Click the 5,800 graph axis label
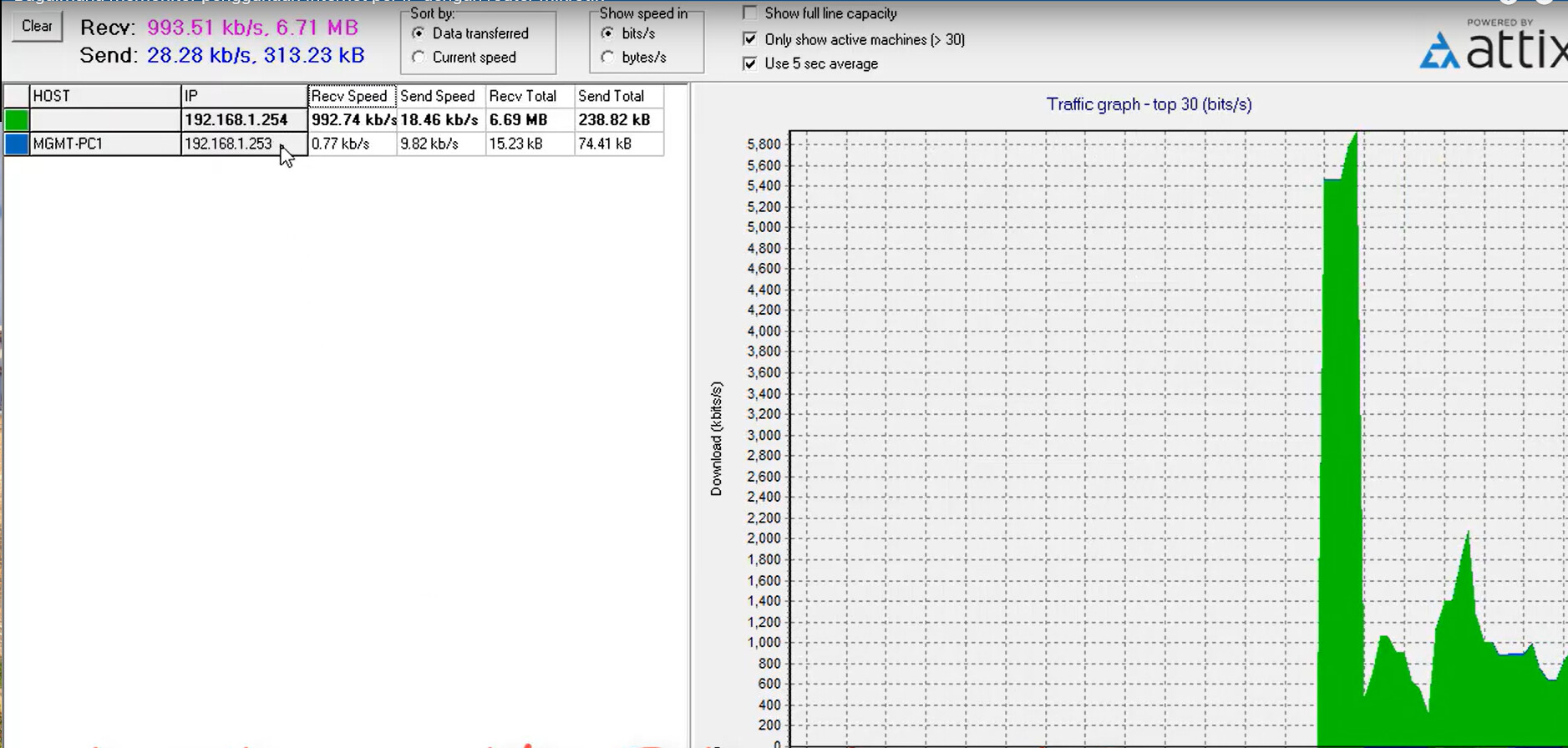The width and height of the screenshot is (1568, 748). pos(764,144)
